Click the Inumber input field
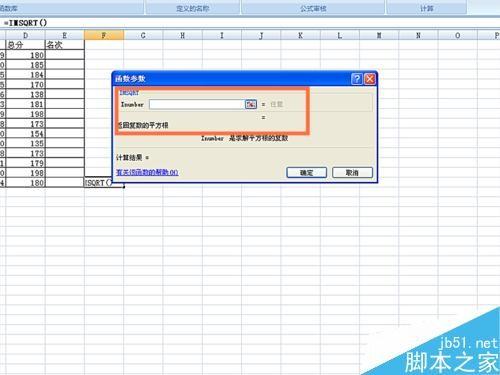Image resolution: width=500 pixels, height=375 pixels. pyautogui.click(x=197, y=104)
